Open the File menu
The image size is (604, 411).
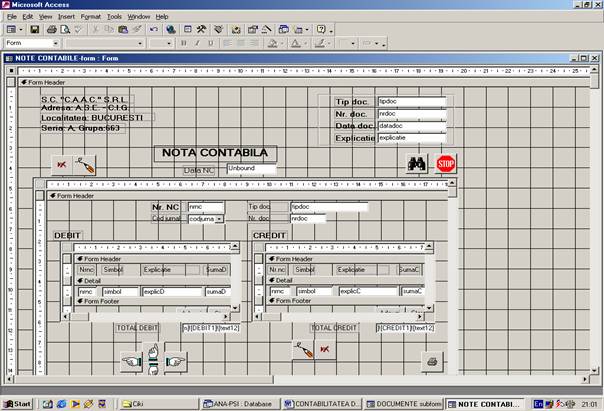tap(12, 17)
